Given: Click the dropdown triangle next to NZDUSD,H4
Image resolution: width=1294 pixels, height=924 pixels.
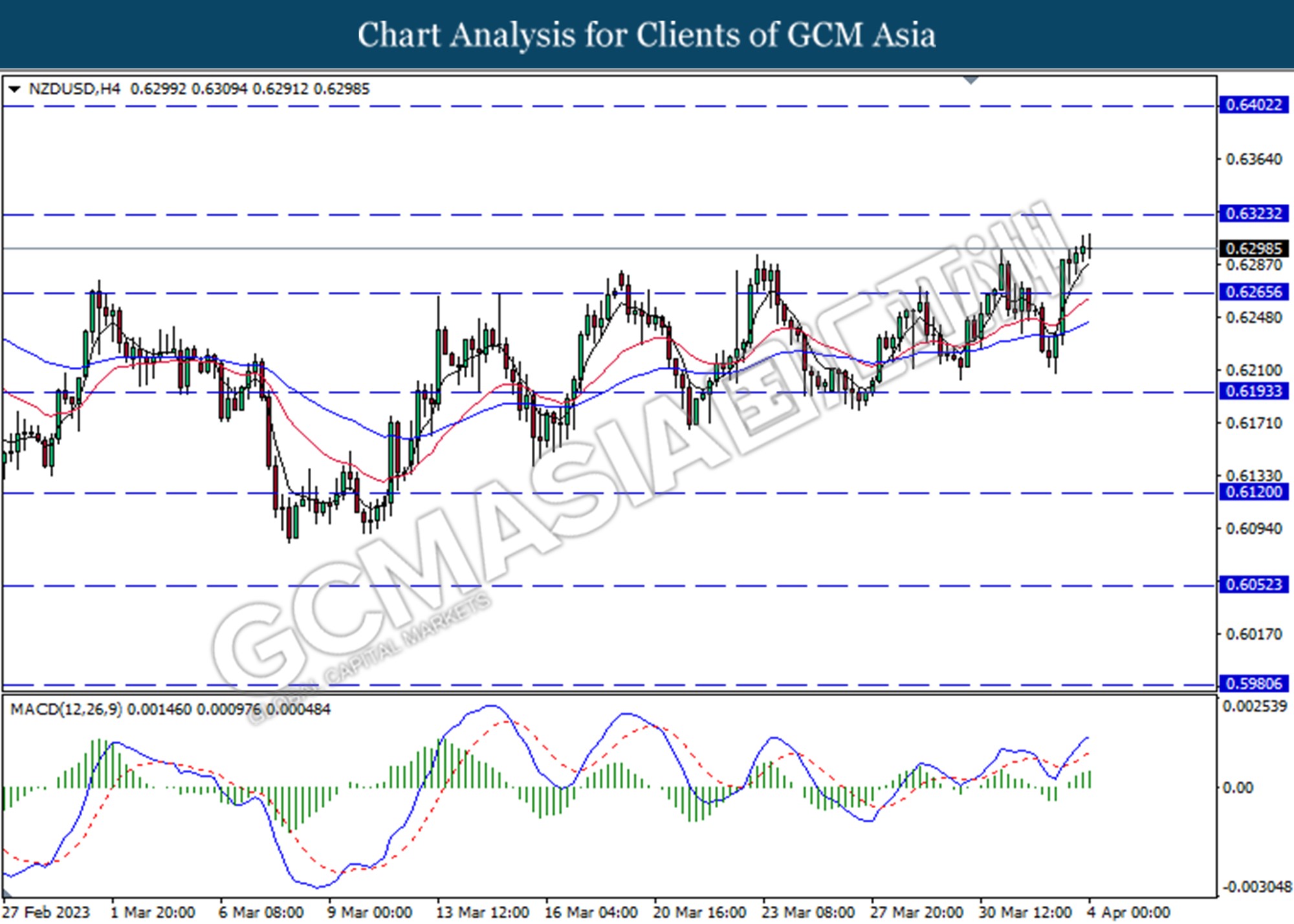Looking at the screenshot, I should (x=14, y=89).
